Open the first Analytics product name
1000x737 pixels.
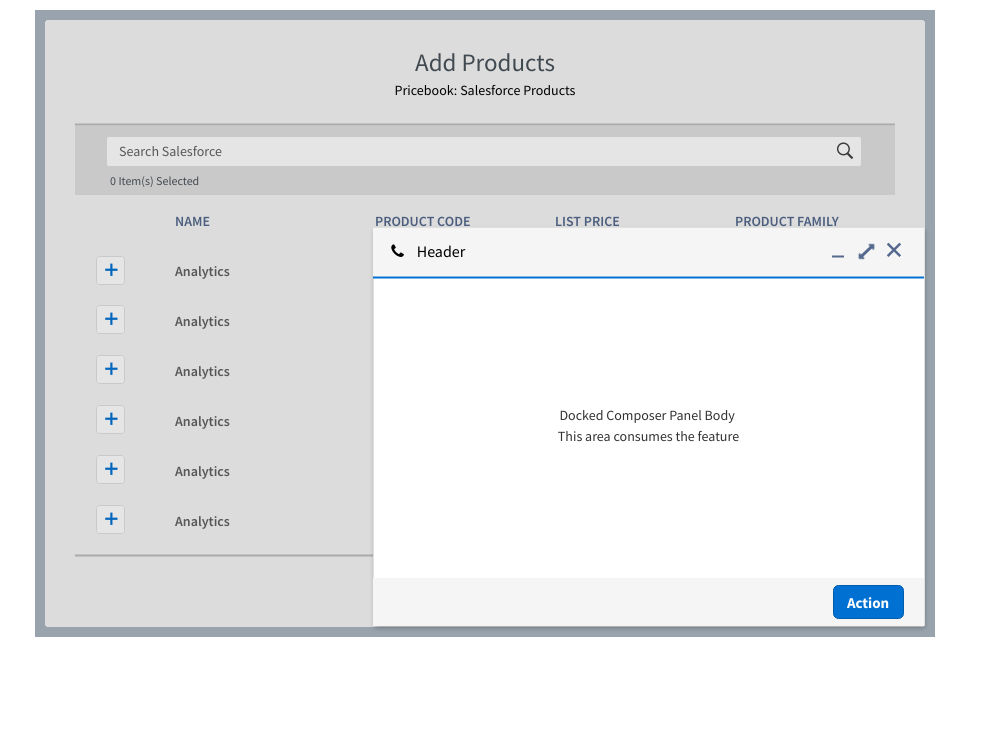click(202, 271)
